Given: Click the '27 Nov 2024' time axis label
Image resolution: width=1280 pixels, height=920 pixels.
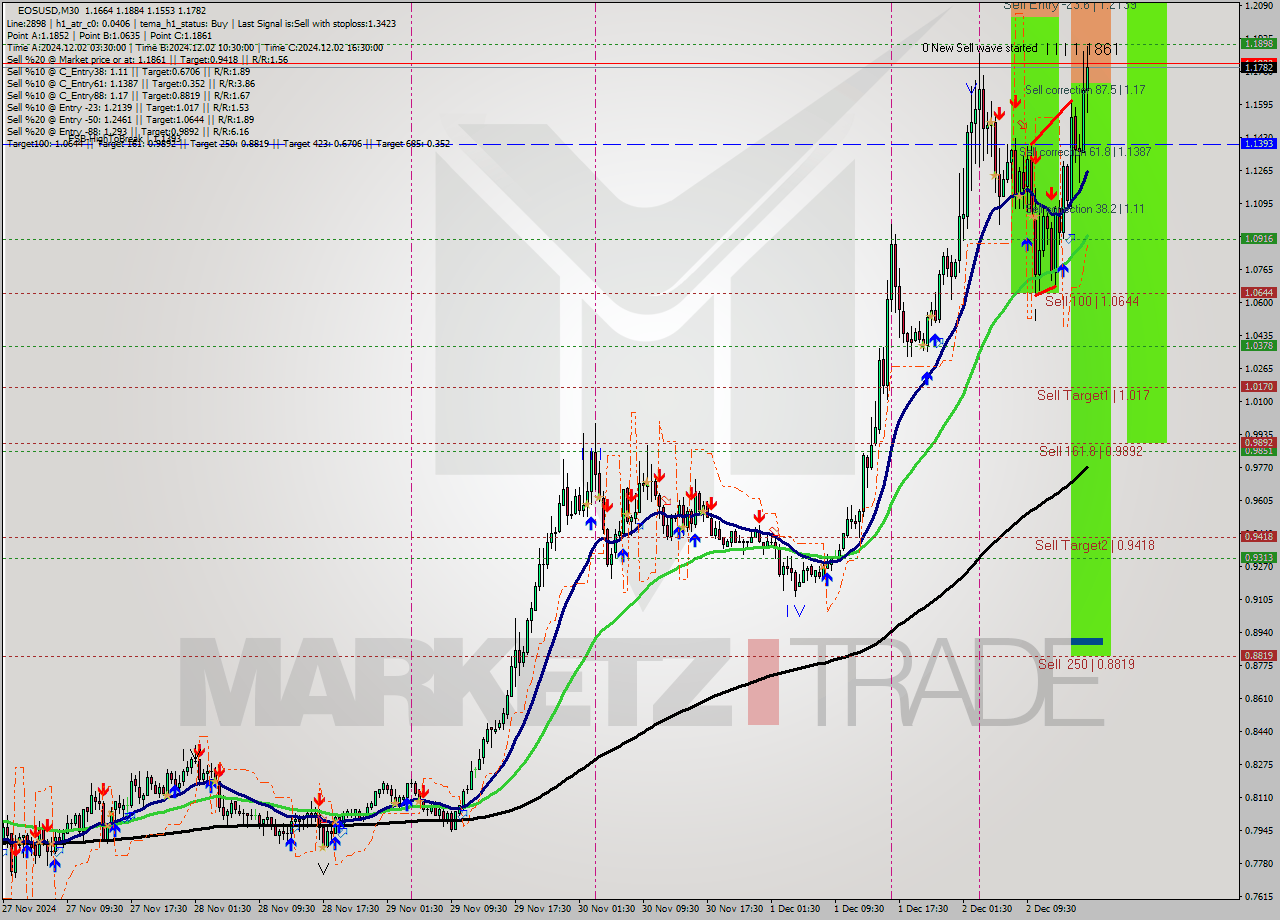Looking at the screenshot, I should coord(27,909).
